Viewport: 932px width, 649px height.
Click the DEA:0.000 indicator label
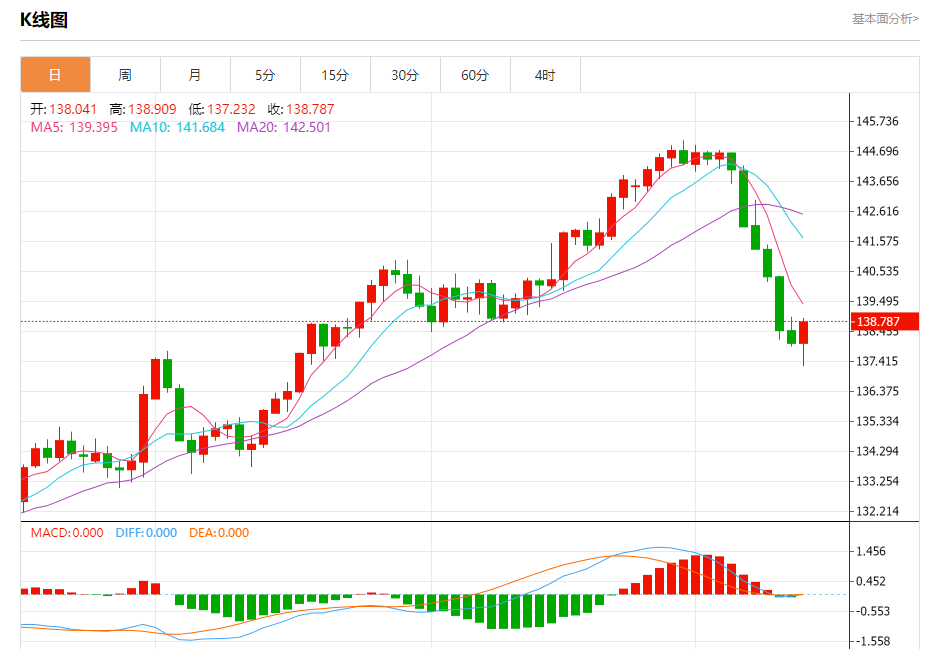[219, 533]
